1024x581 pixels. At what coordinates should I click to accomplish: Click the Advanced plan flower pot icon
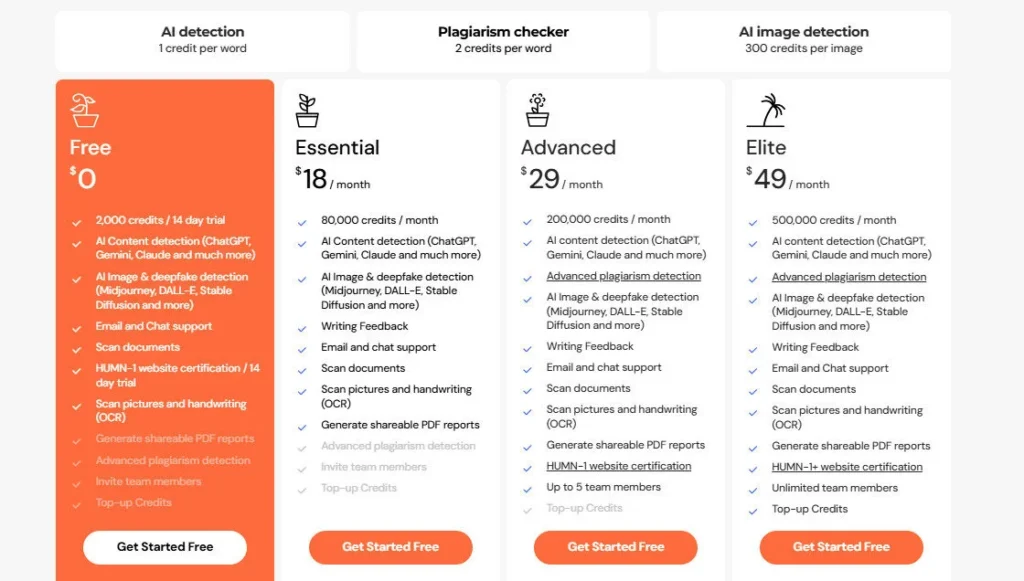[538, 110]
